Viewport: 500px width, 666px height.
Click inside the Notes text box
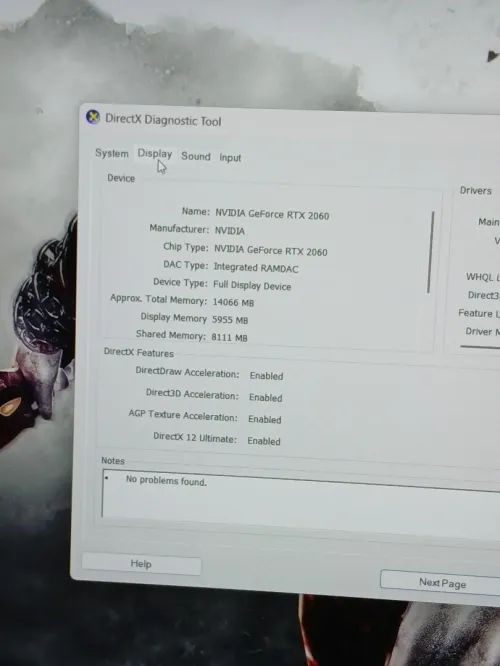pyautogui.click(x=301, y=500)
